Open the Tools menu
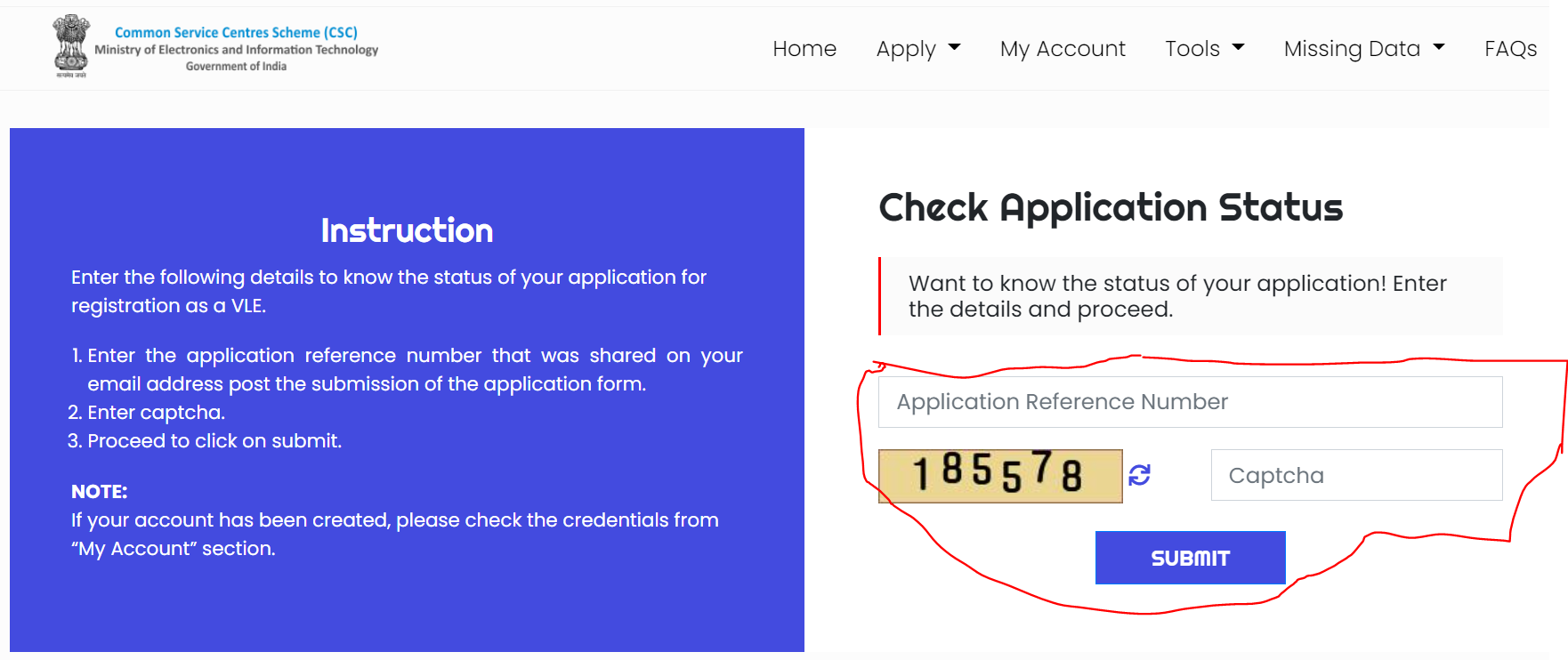This screenshot has height=660, width=1568. click(1192, 49)
